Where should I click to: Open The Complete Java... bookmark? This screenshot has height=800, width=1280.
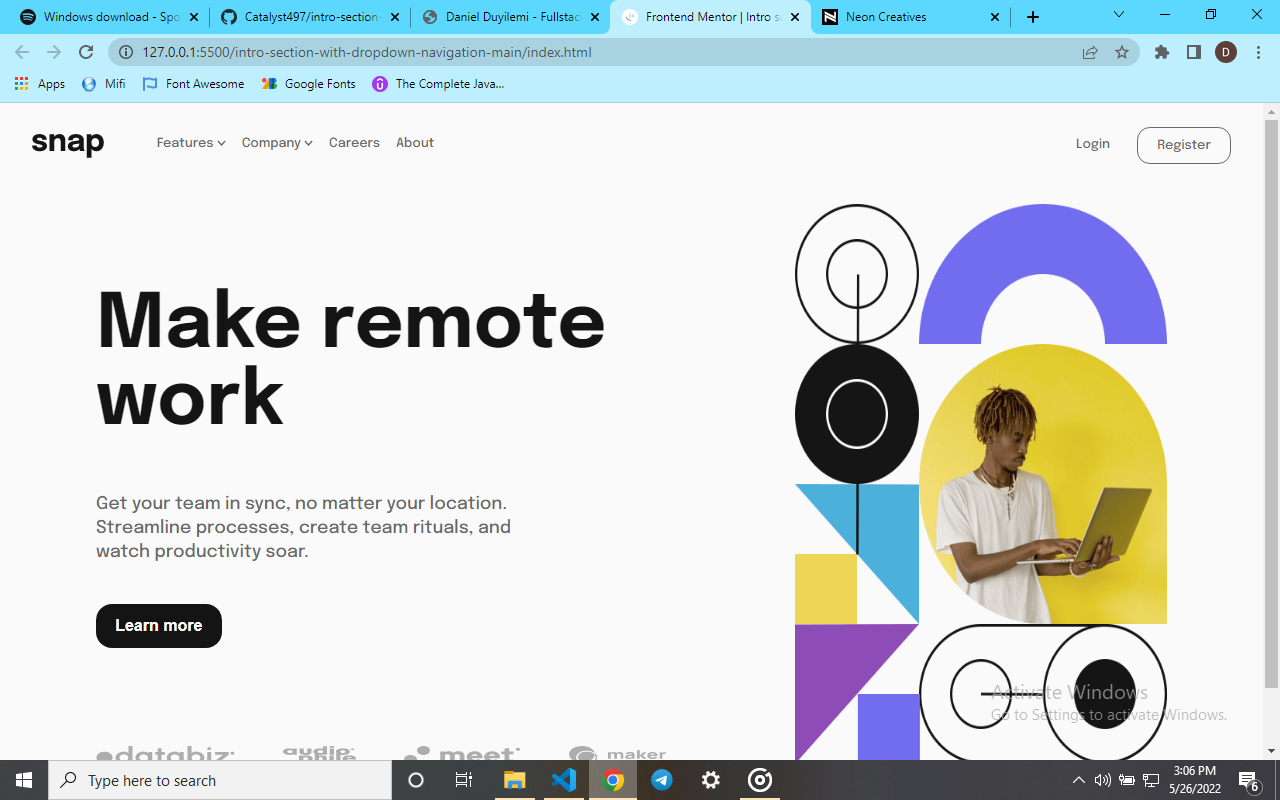[438, 84]
